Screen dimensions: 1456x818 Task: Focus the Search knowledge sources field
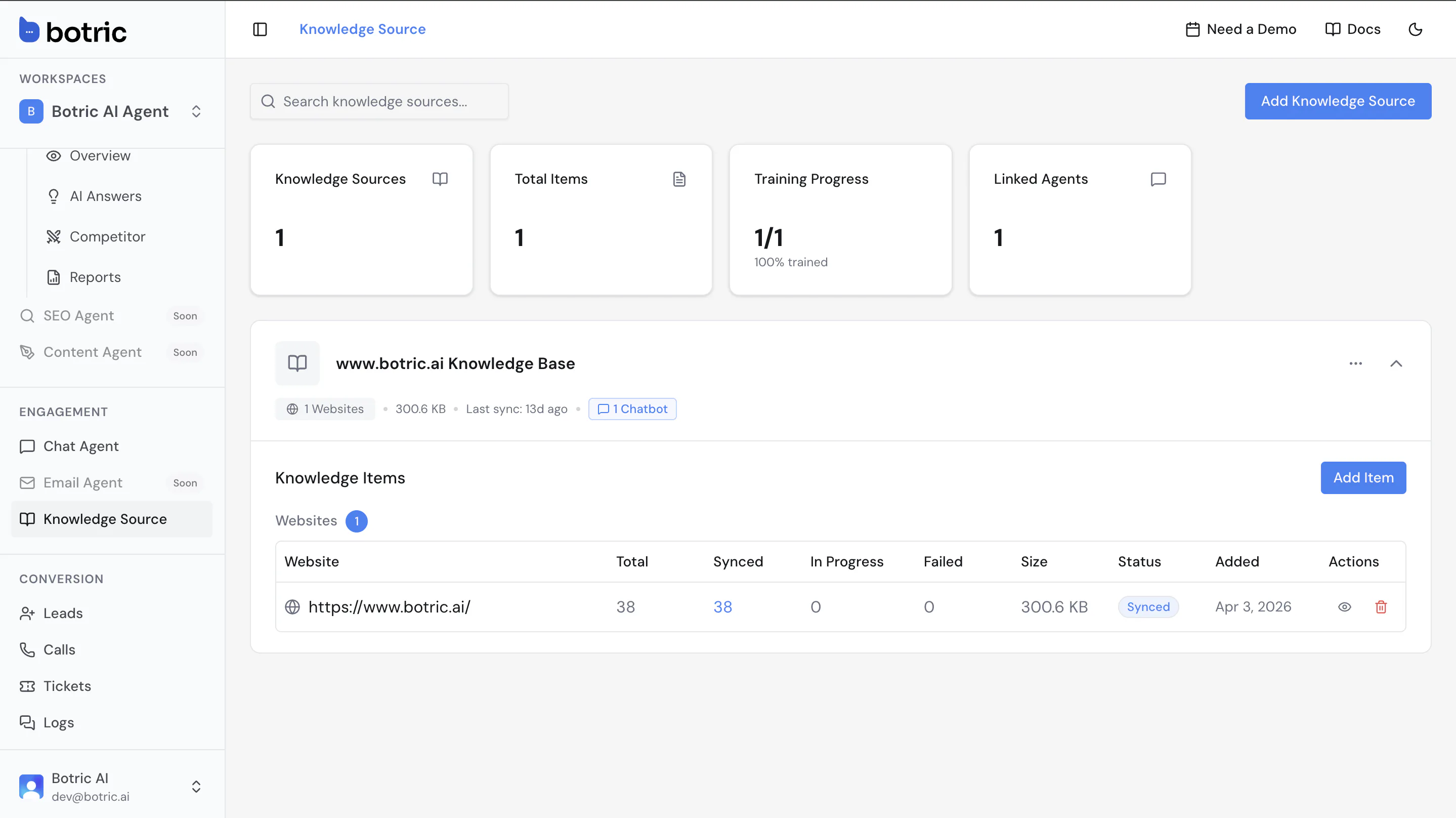(x=379, y=101)
